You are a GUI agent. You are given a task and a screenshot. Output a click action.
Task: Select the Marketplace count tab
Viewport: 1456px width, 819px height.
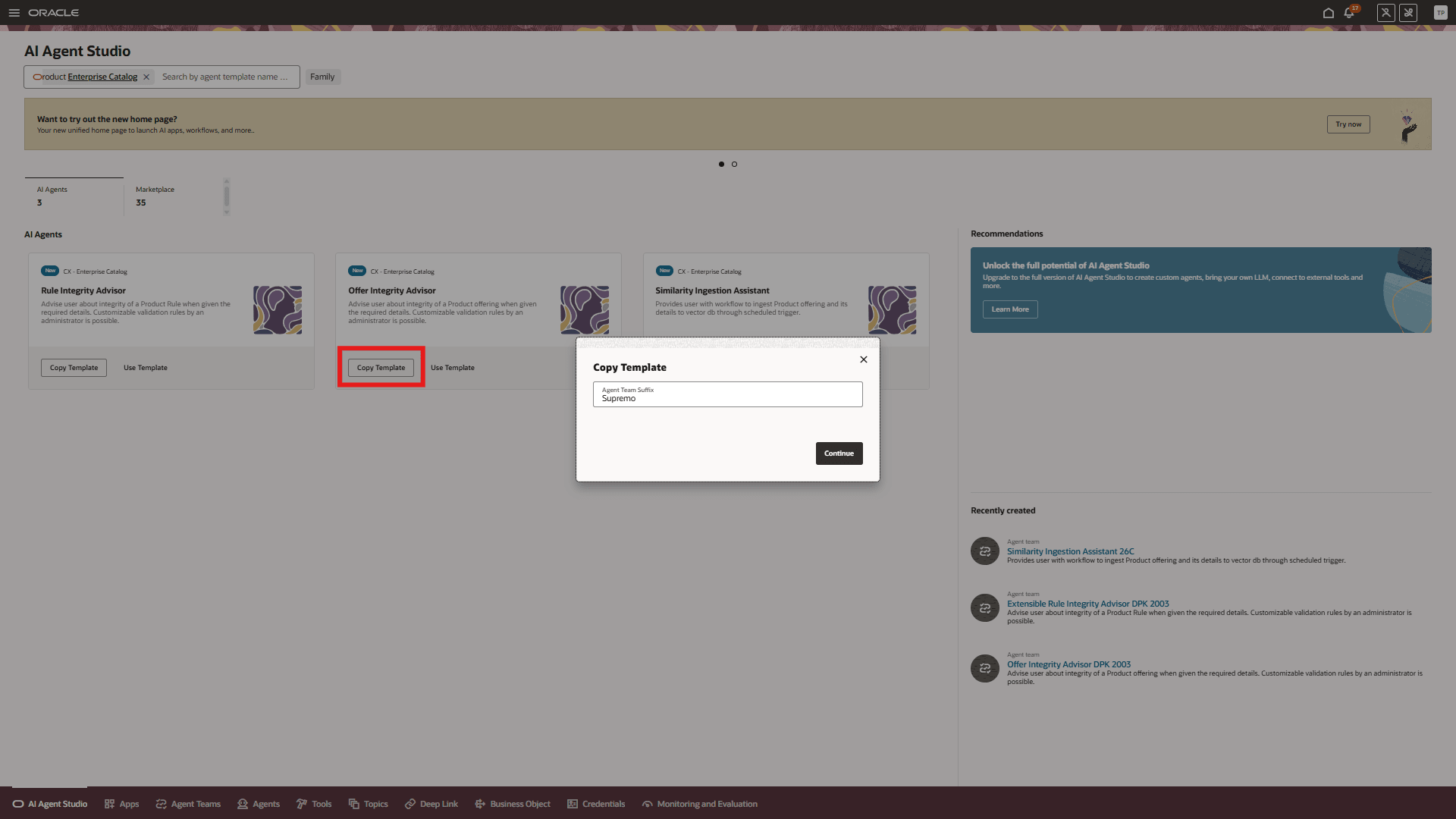(173, 196)
